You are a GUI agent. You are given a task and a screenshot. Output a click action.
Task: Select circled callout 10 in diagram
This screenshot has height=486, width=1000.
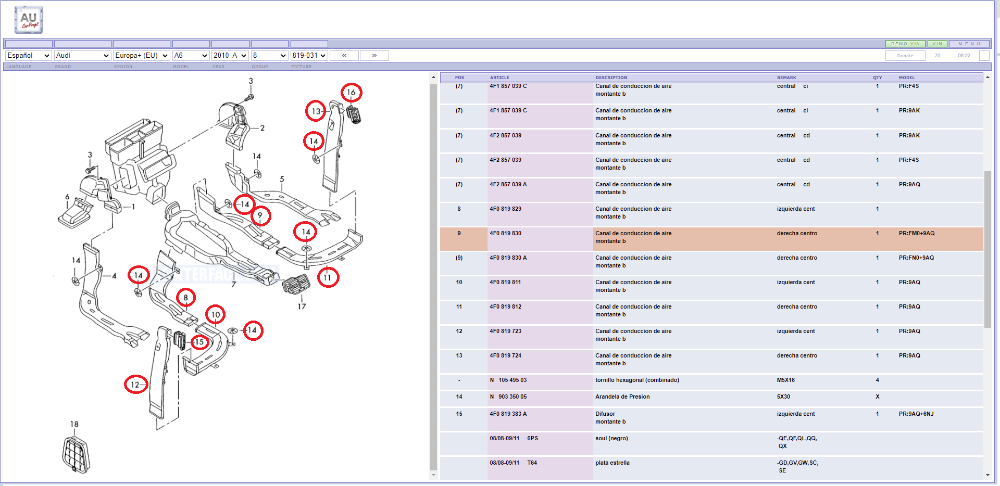(x=216, y=314)
